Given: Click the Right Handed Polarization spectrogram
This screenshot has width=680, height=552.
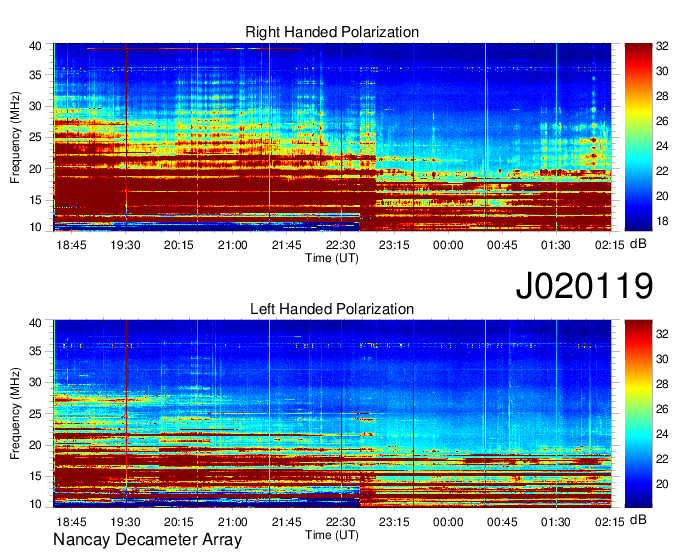Looking at the screenshot, I should click(332, 137).
